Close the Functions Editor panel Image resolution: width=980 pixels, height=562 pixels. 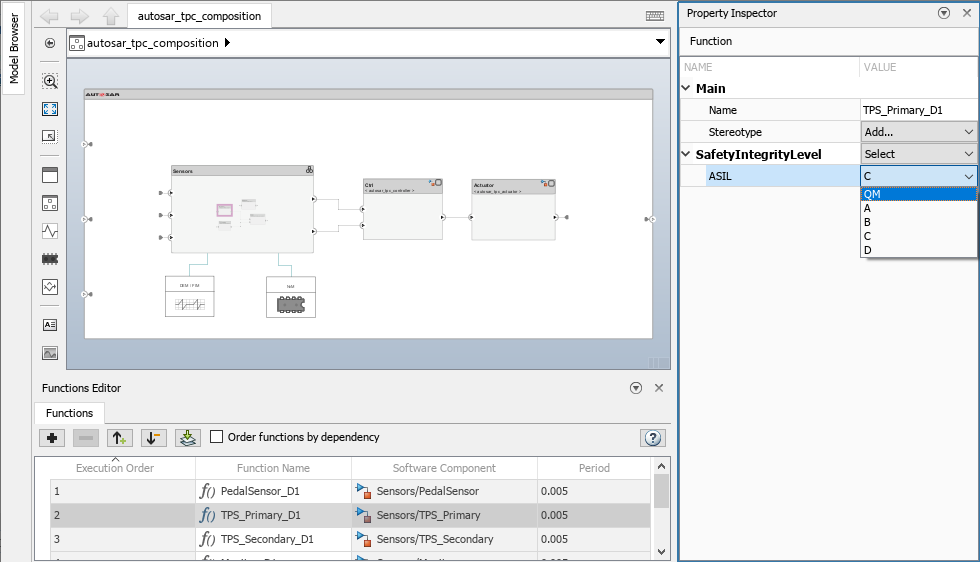(x=659, y=388)
